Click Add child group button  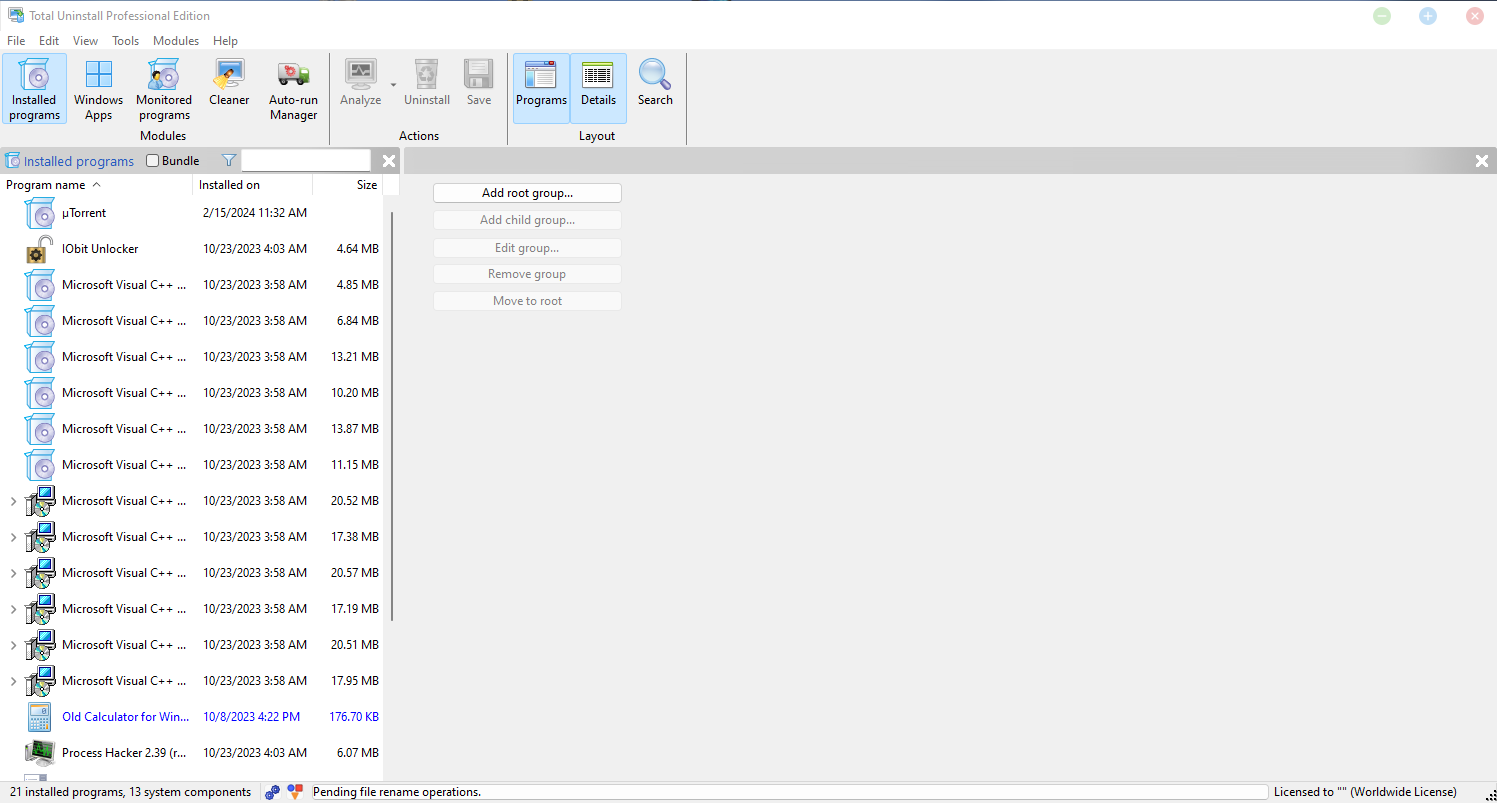point(527,220)
